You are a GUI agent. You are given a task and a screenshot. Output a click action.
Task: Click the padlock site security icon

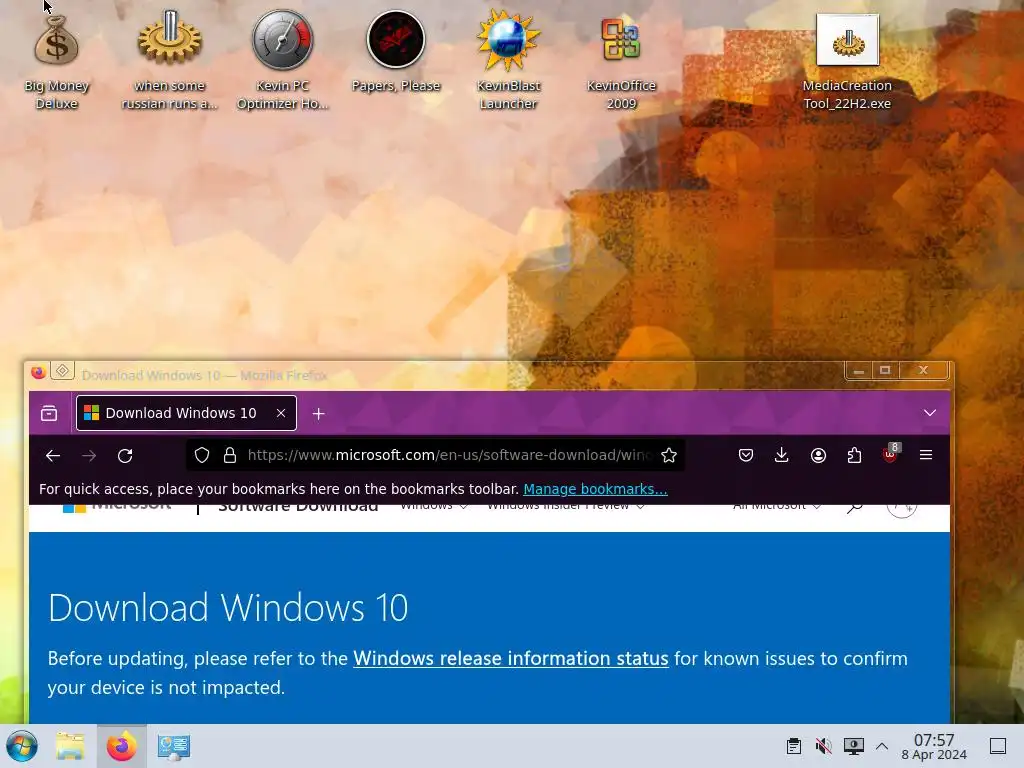[230, 455]
